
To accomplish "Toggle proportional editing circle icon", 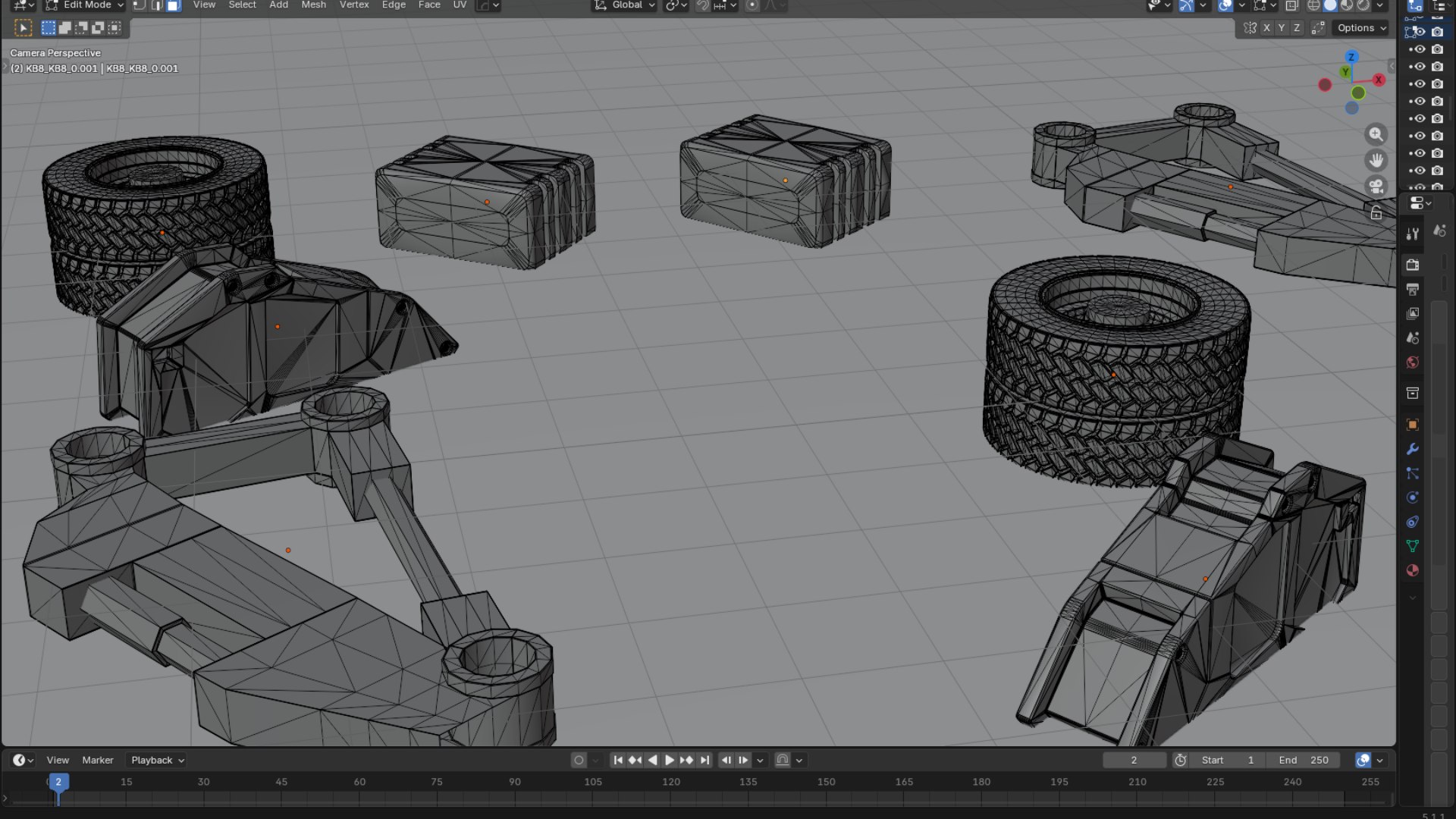I will pos(752,5).
